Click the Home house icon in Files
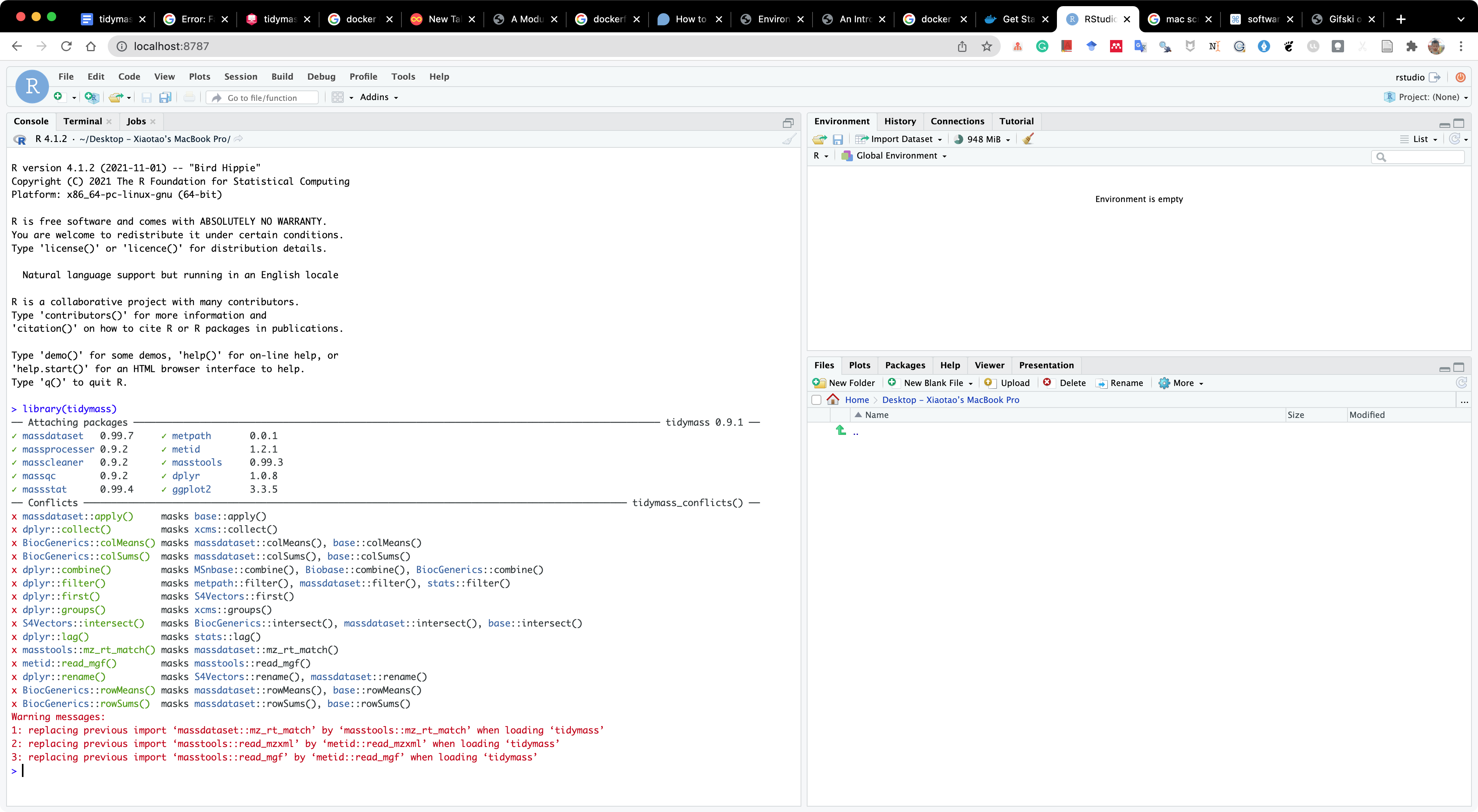 [833, 399]
